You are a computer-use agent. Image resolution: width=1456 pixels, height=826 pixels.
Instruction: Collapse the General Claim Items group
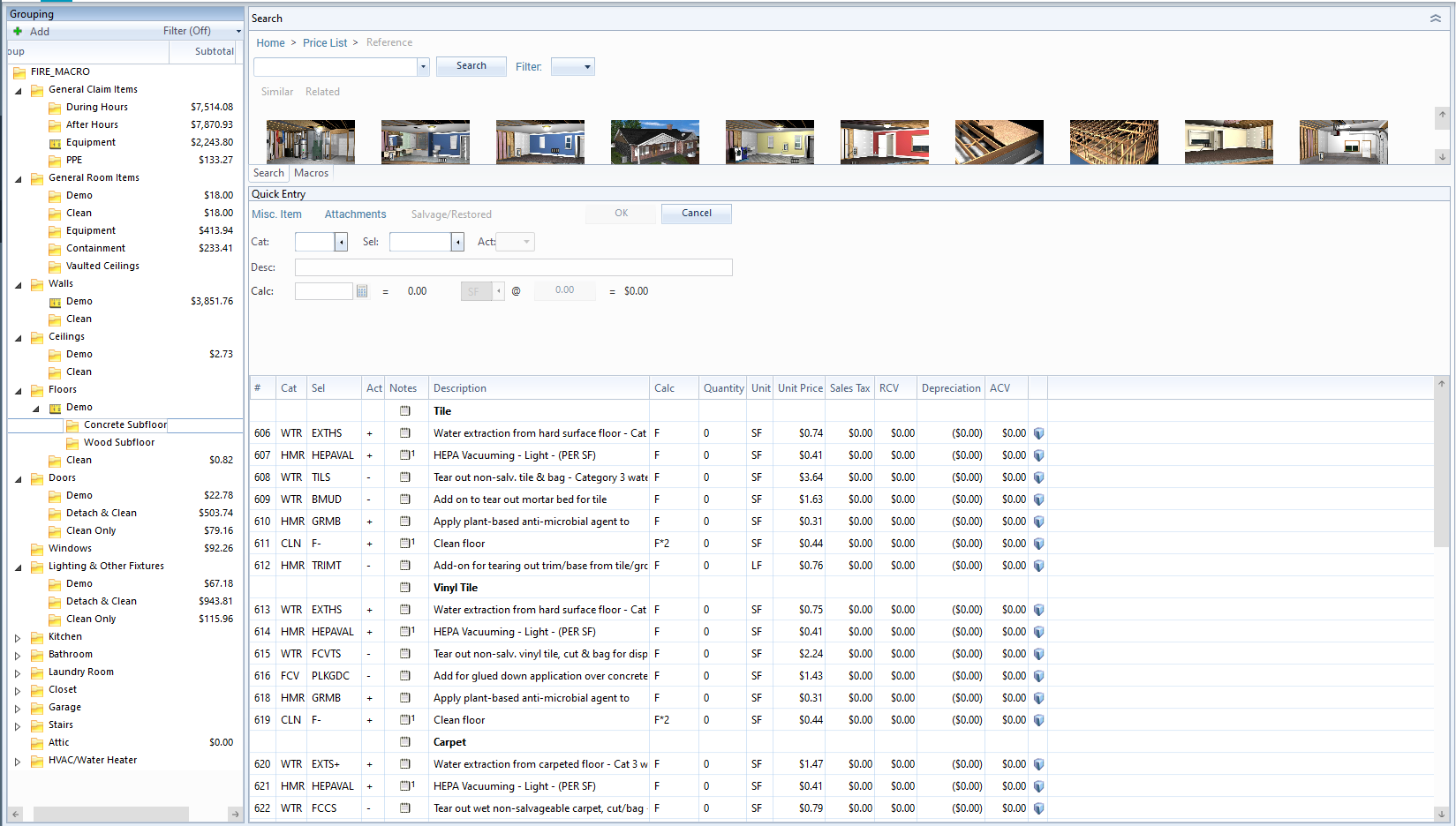coord(18,90)
